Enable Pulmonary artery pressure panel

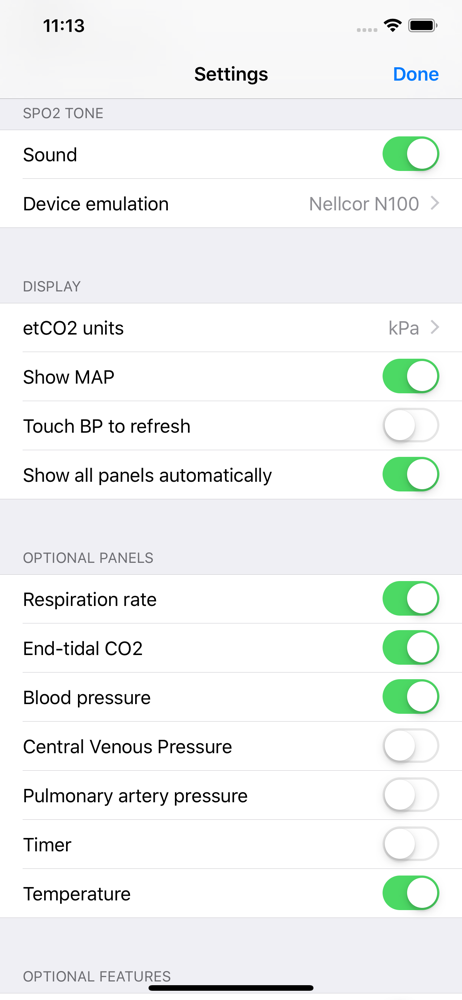coord(411,795)
